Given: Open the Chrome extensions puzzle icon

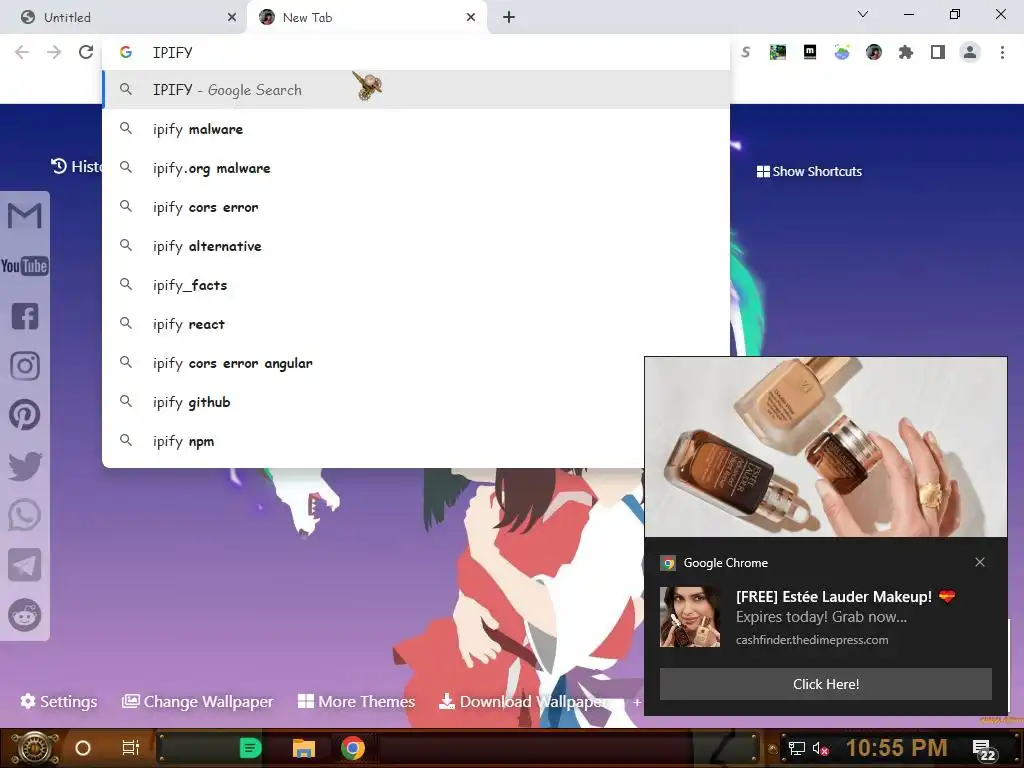Looking at the screenshot, I should click(906, 52).
